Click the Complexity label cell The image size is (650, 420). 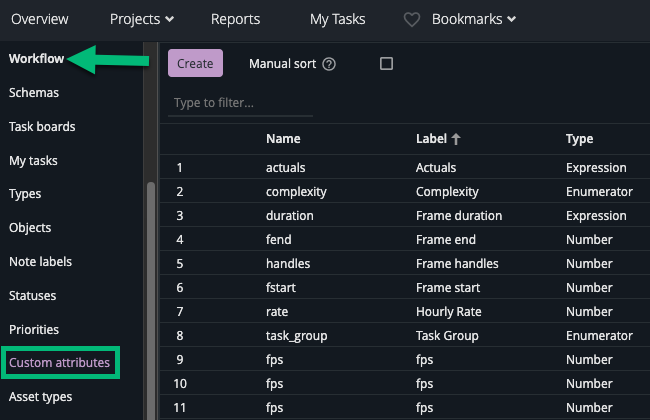[x=447, y=192]
